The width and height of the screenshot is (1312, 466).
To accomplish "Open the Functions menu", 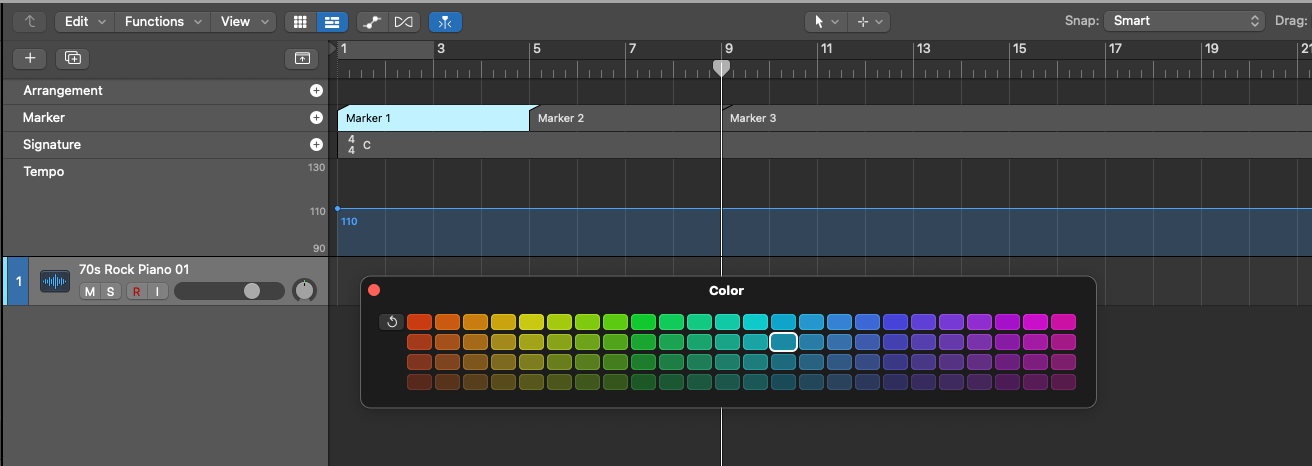I will 163,21.
